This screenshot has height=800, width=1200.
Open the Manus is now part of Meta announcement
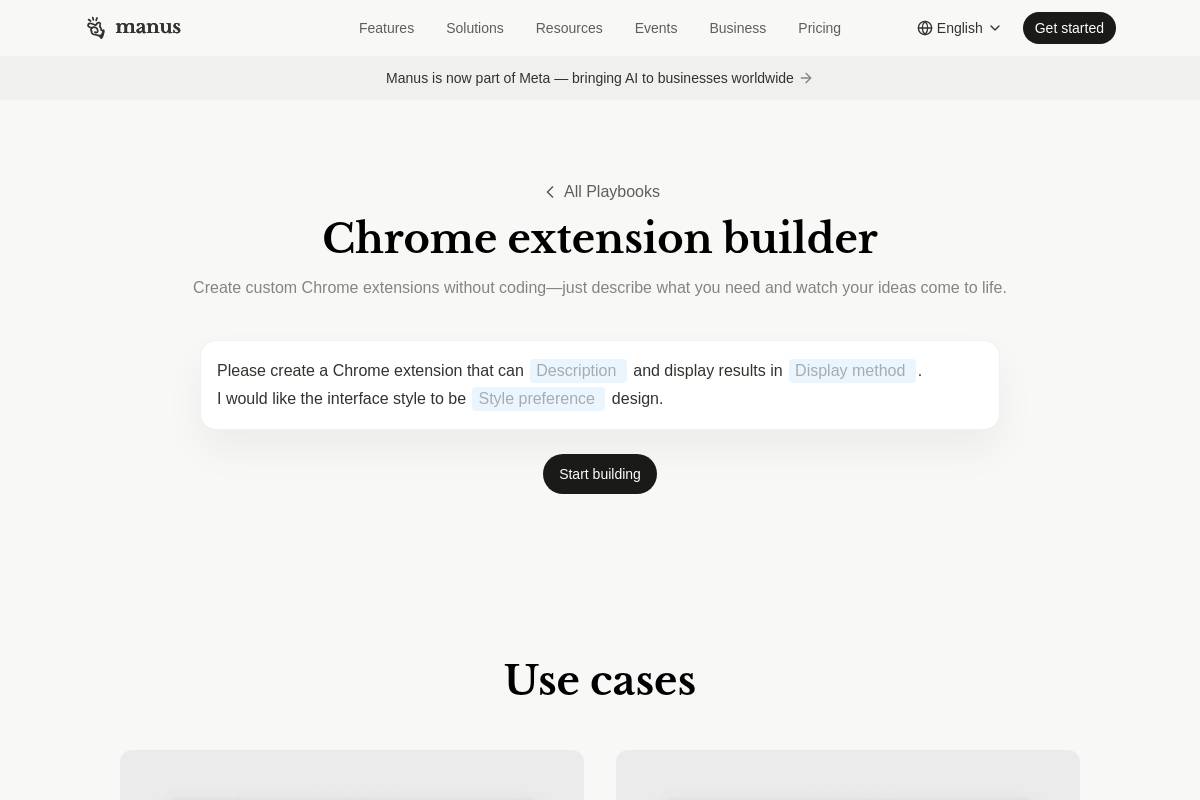click(x=599, y=78)
